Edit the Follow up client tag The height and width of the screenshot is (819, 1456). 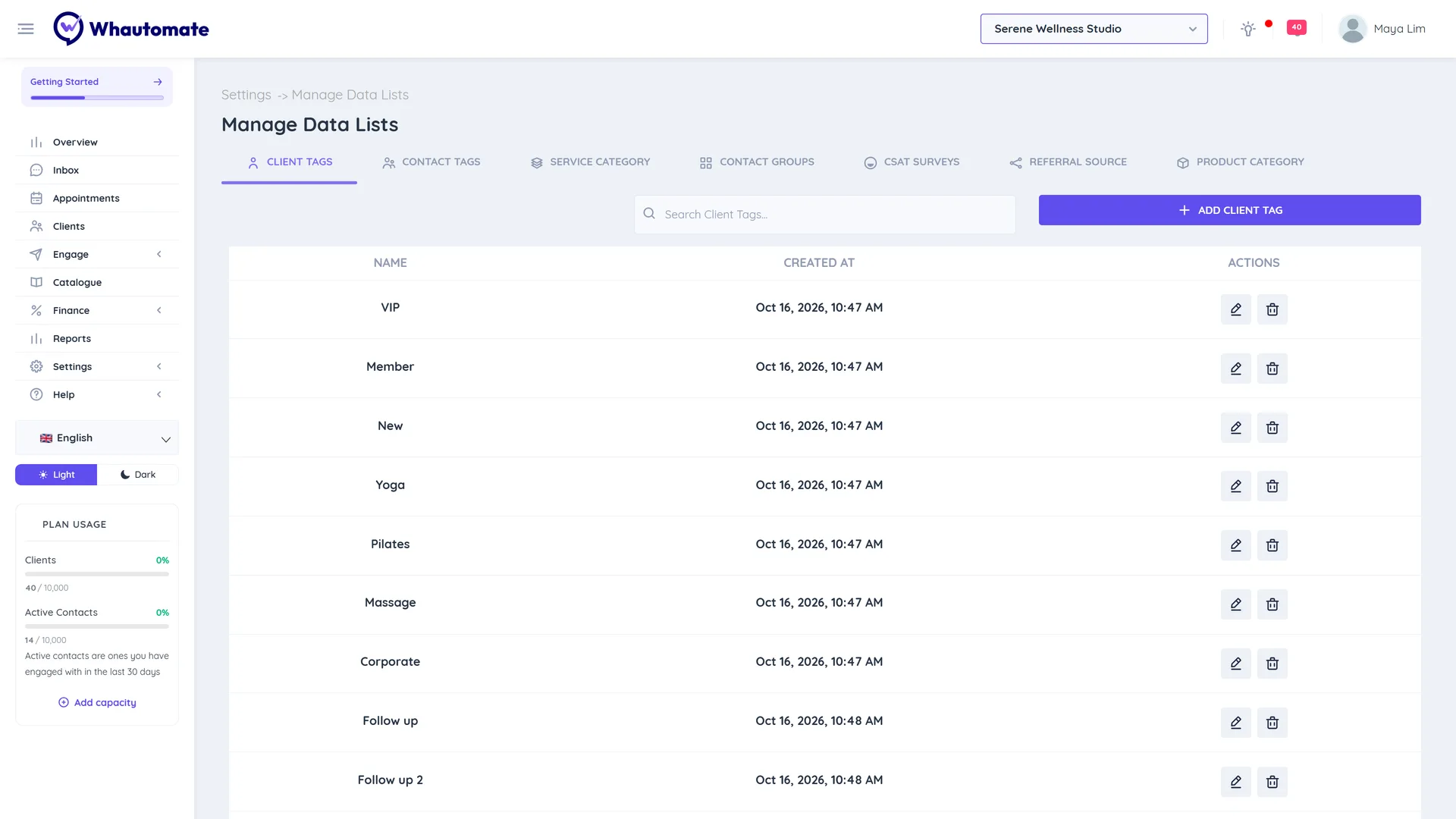coord(1236,723)
